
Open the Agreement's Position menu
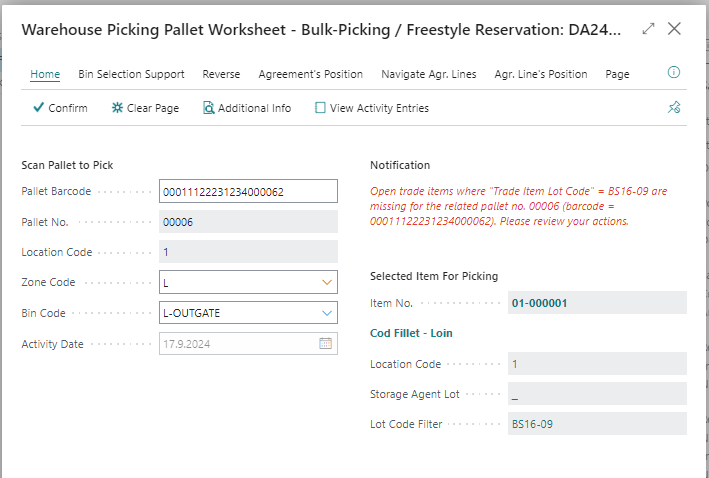coord(310,74)
